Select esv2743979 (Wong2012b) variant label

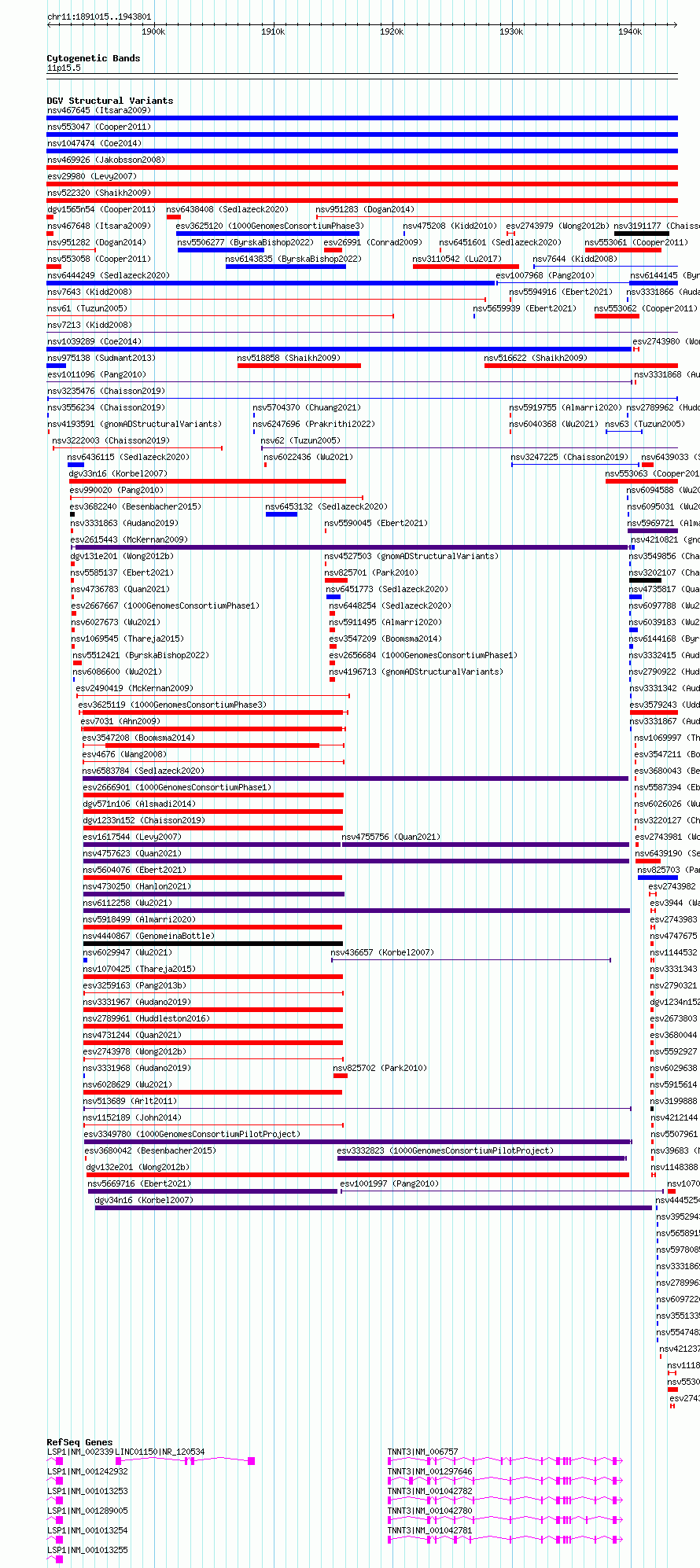tap(558, 226)
